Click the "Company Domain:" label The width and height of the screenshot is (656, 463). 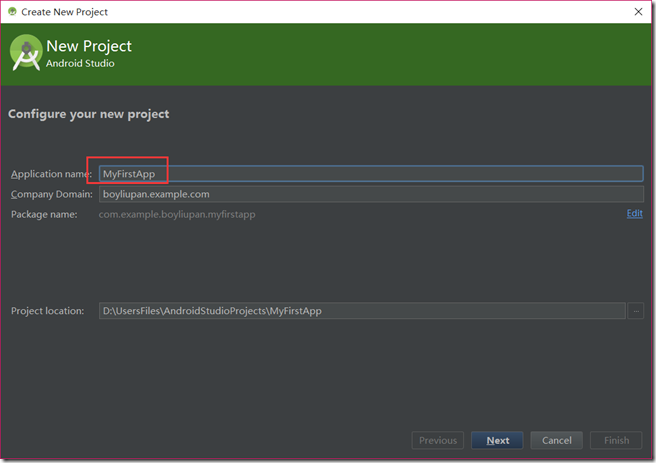[52, 194]
